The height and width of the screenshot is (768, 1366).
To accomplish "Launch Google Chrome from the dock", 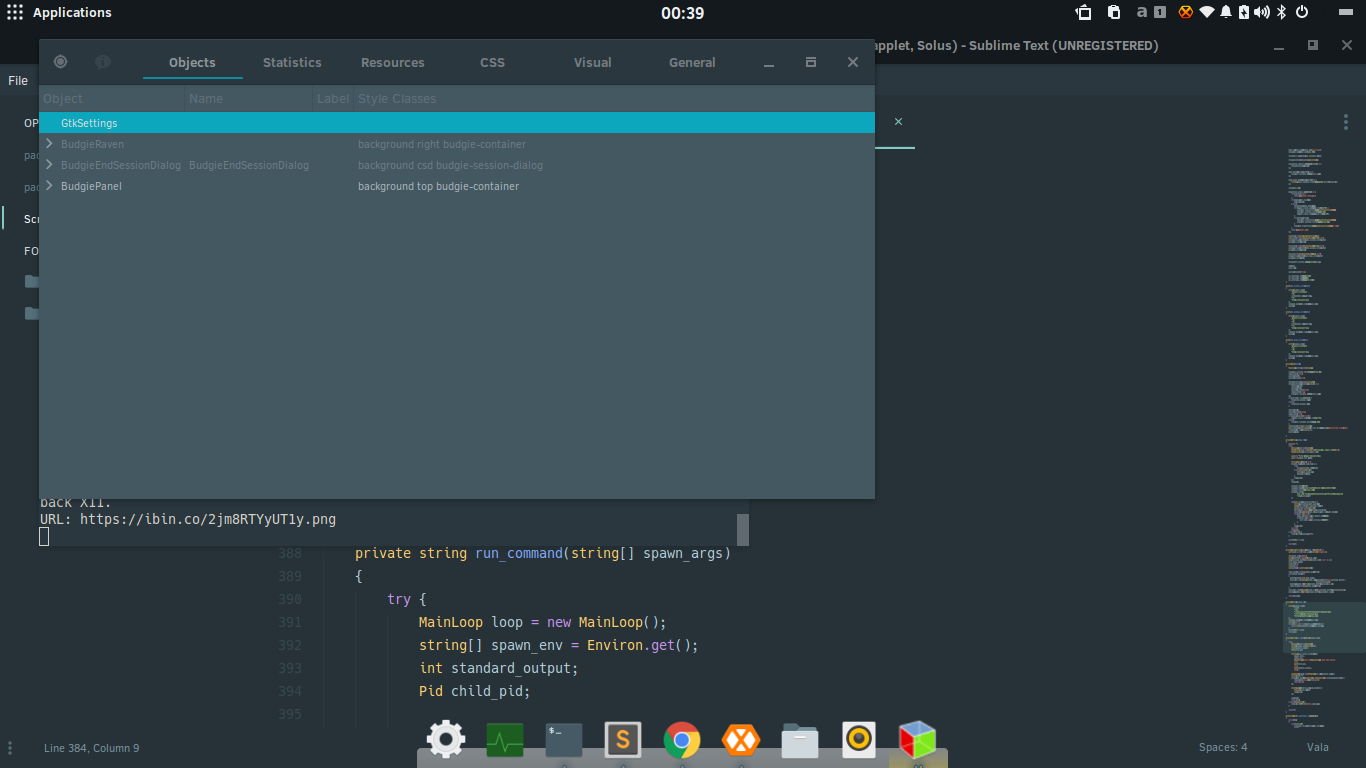I will click(682, 740).
